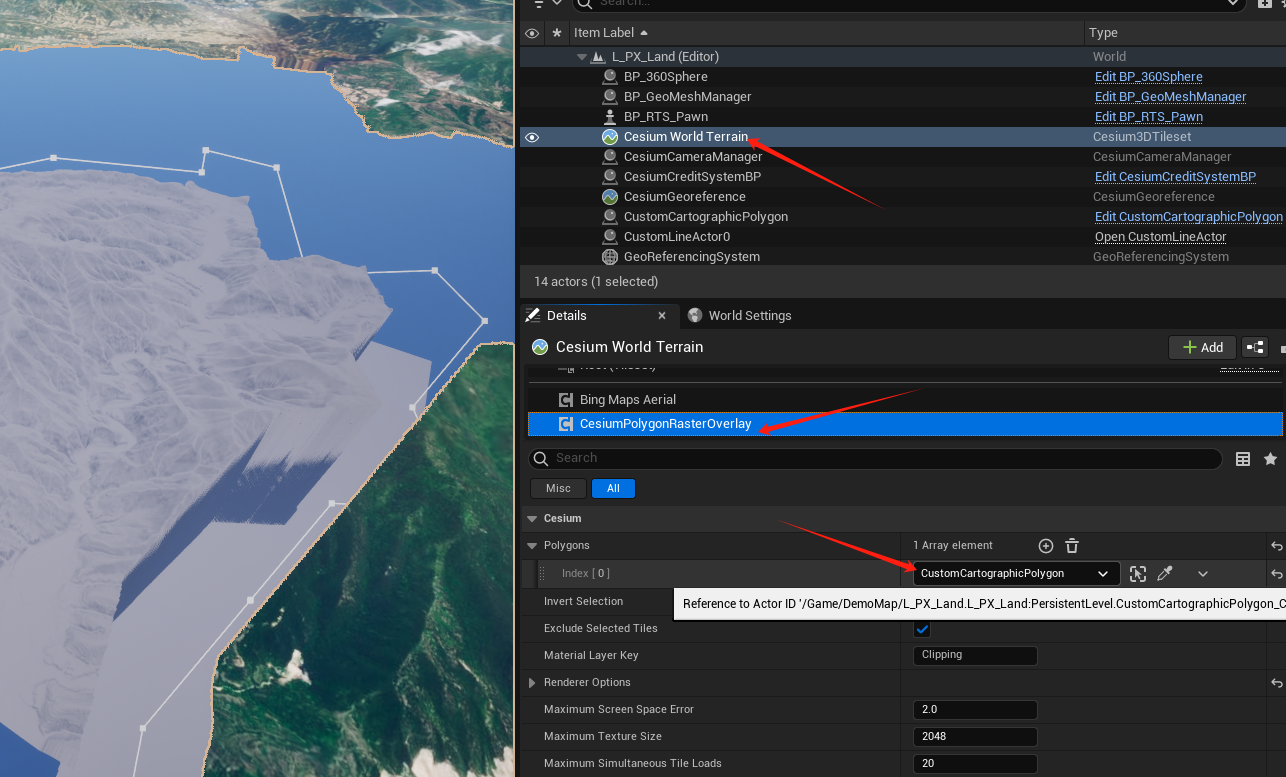Click the Add component button
The image size is (1286, 777).
pyautogui.click(x=1203, y=347)
